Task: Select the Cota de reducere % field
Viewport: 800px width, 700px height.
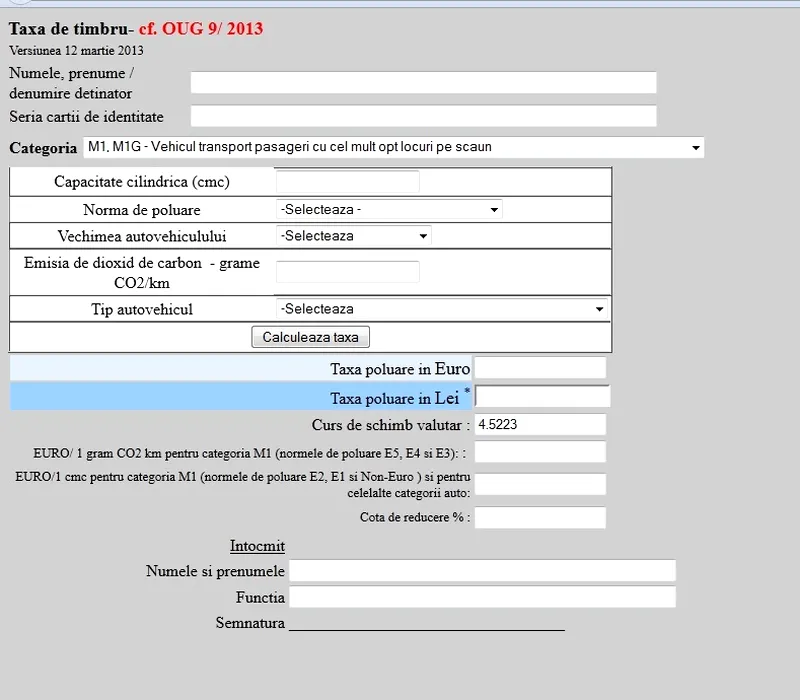Action: tap(540, 517)
